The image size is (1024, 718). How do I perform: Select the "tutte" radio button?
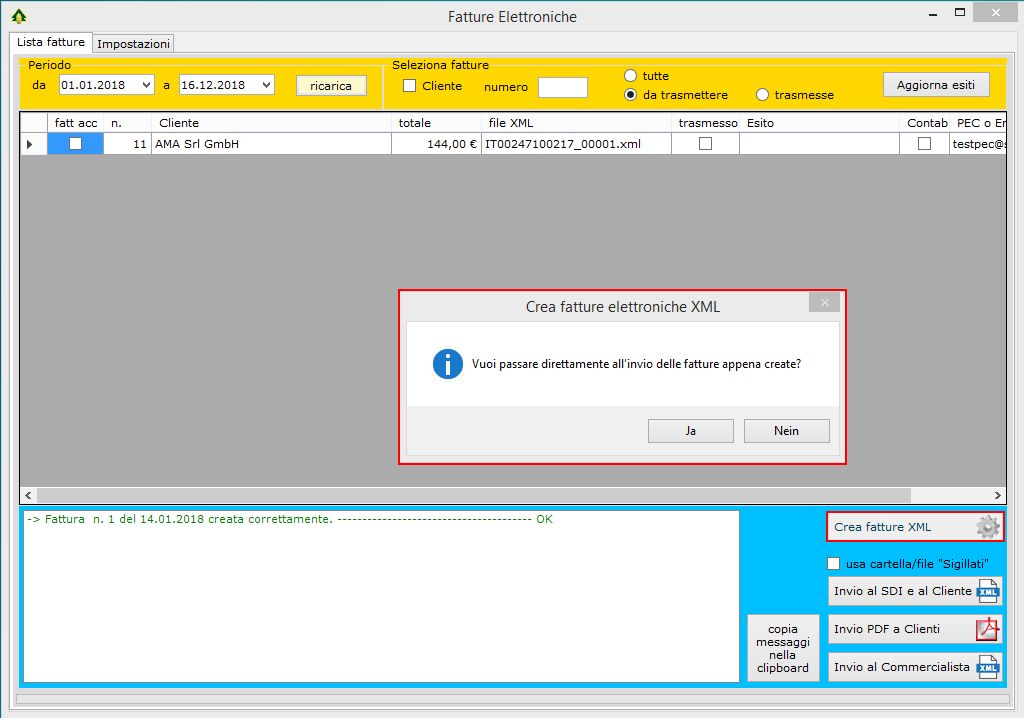(630, 76)
